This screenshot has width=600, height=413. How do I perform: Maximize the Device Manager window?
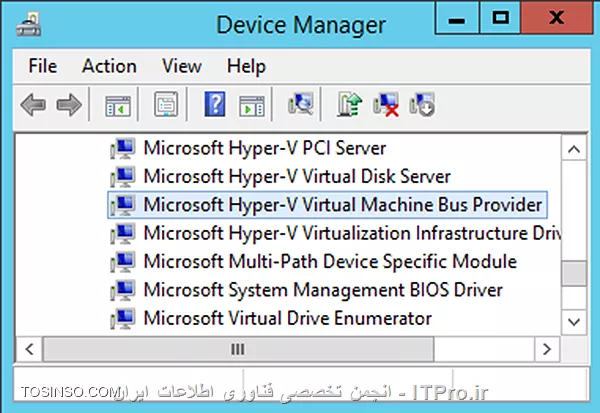click(500, 18)
